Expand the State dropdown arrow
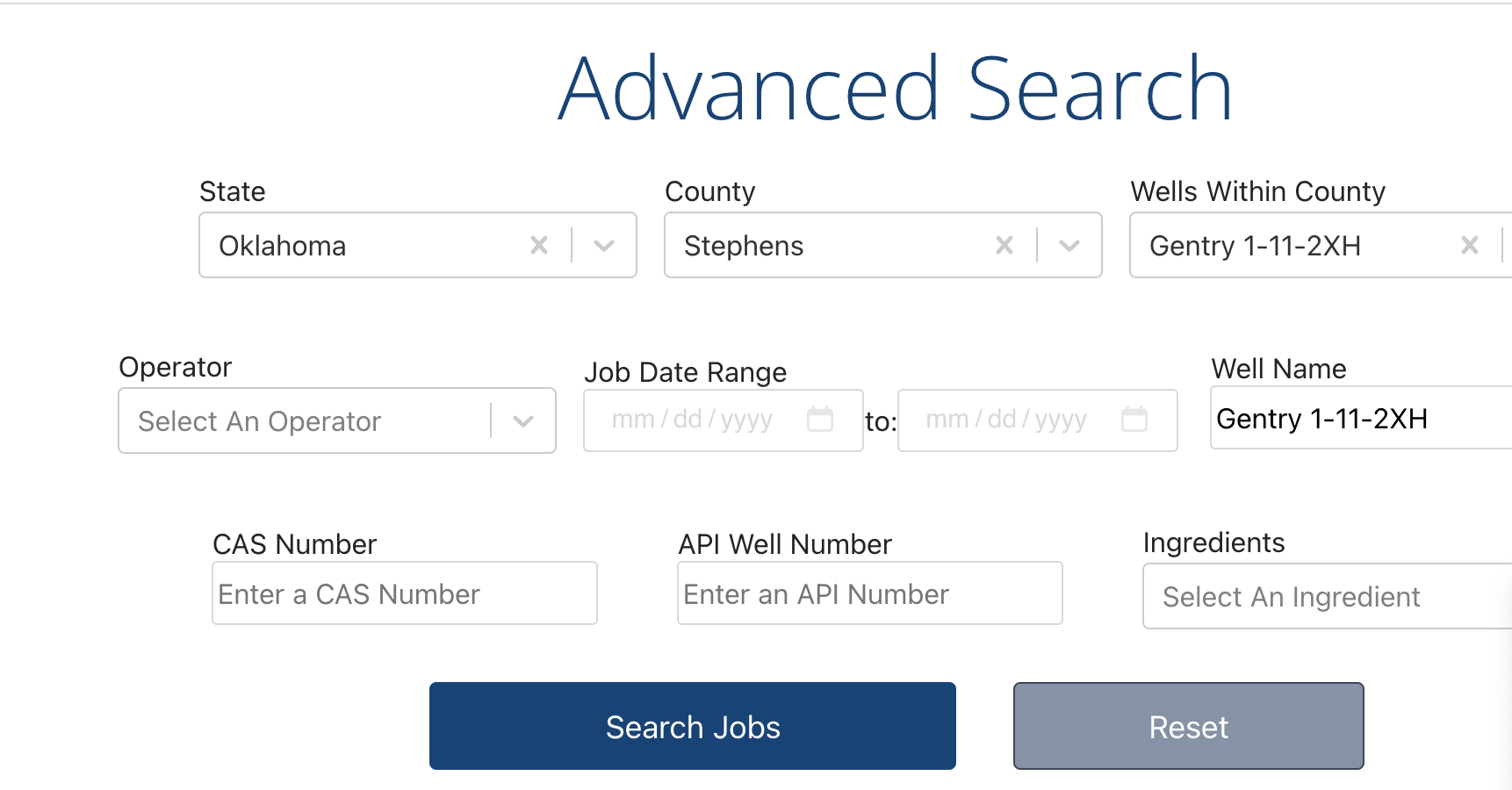Viewport: 1512px width, 790px height. (x=604, y=246)
